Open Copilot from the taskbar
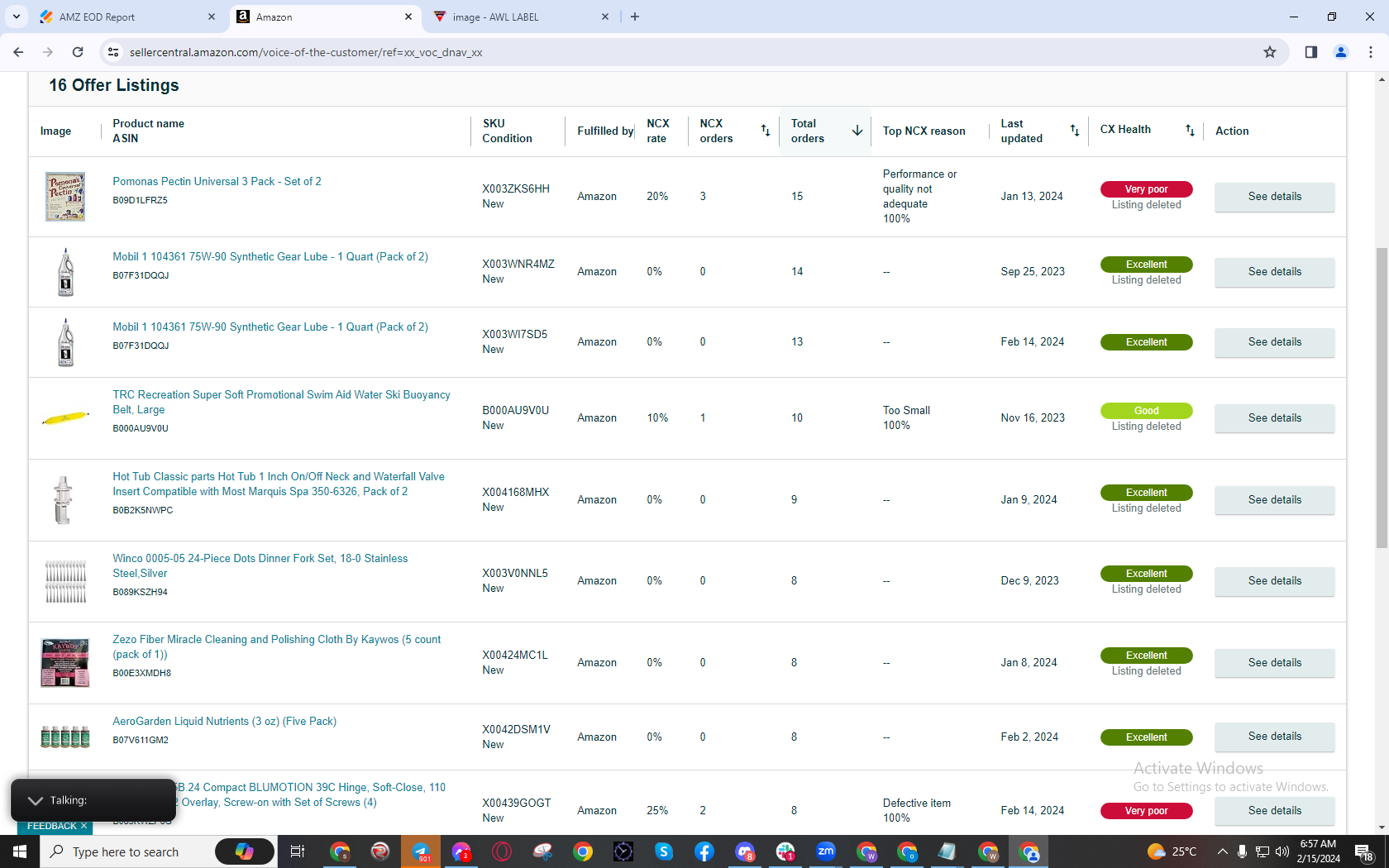 [244, 851]
